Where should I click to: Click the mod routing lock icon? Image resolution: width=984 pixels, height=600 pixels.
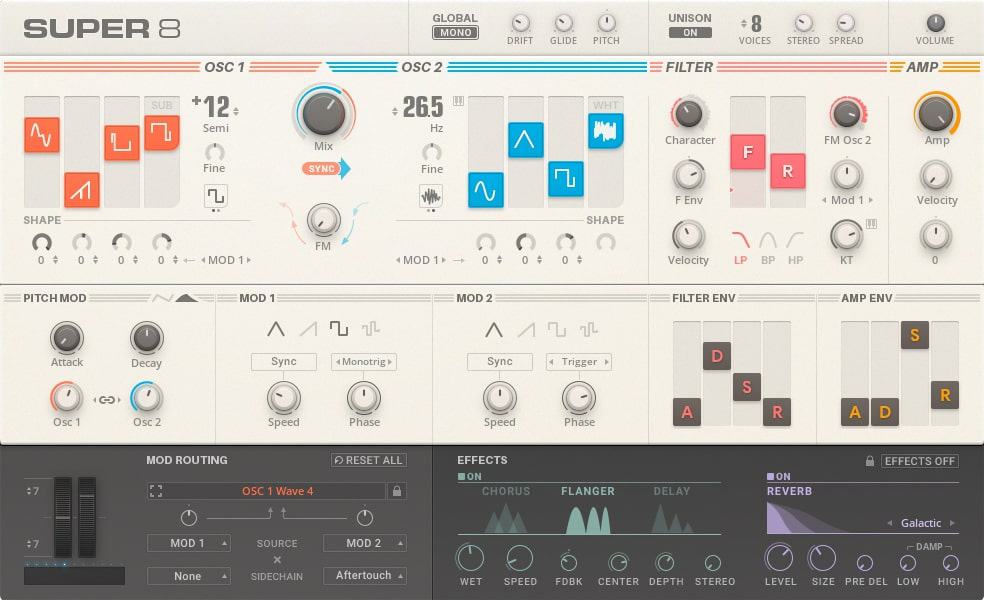click(x=397, y=491)
